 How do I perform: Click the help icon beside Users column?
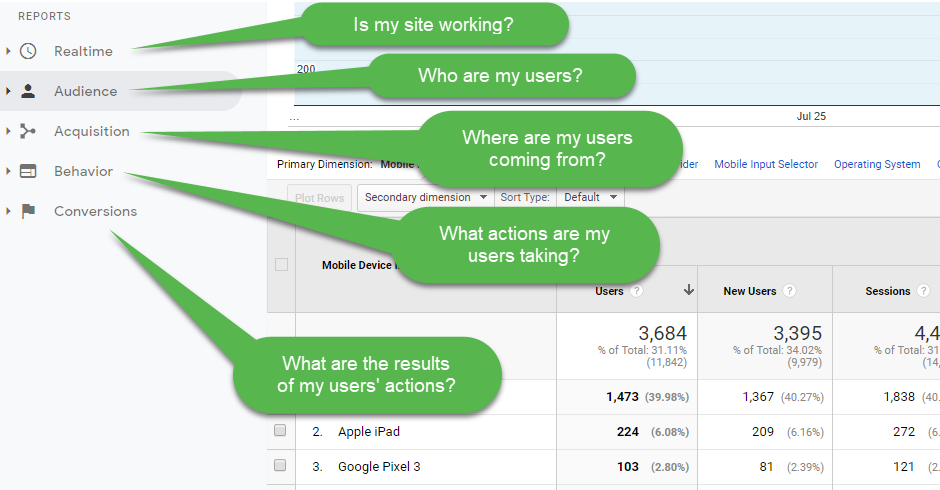636,291
